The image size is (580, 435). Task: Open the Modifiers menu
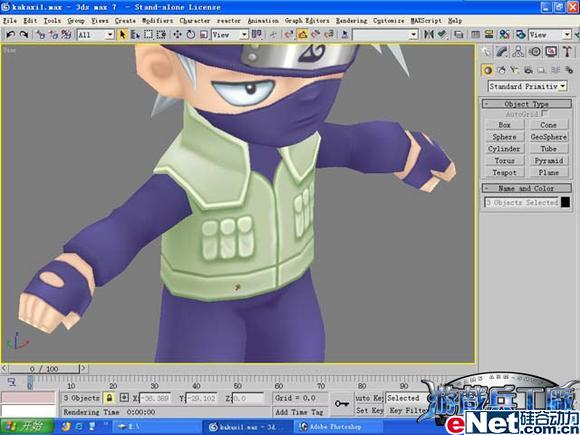pyautogui.click(x=158, y=21)
